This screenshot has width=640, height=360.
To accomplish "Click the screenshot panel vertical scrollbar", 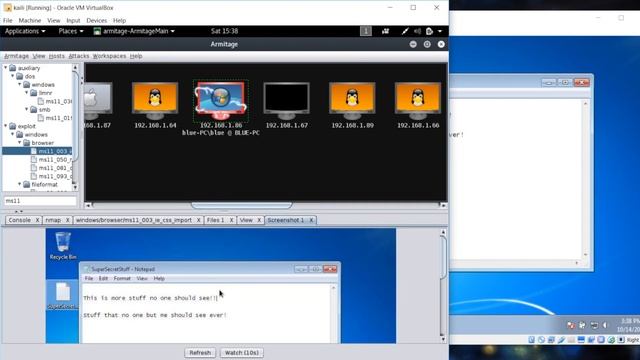I will click(443, 257).
